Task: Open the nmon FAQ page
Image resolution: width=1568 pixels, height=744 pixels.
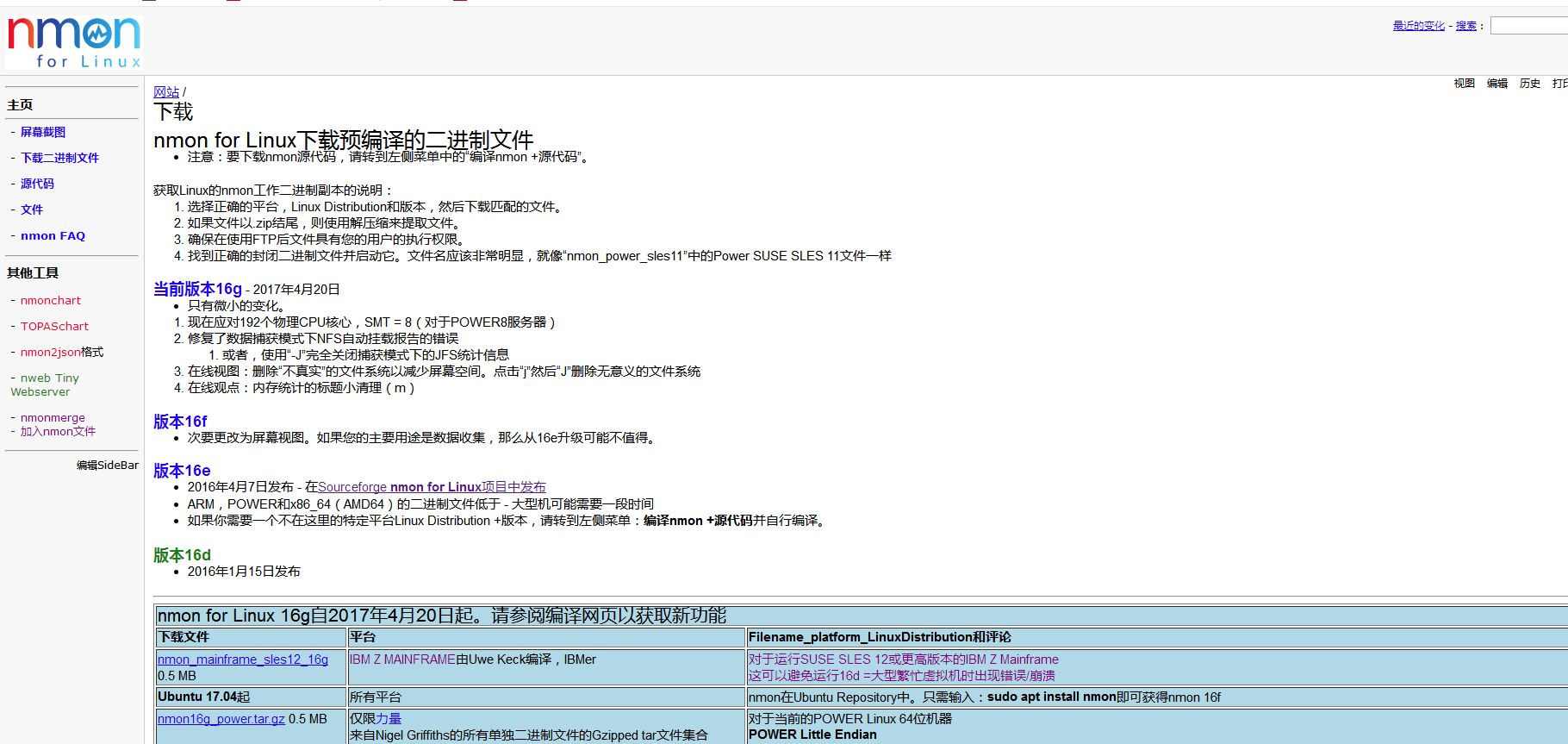Action: 53,235
